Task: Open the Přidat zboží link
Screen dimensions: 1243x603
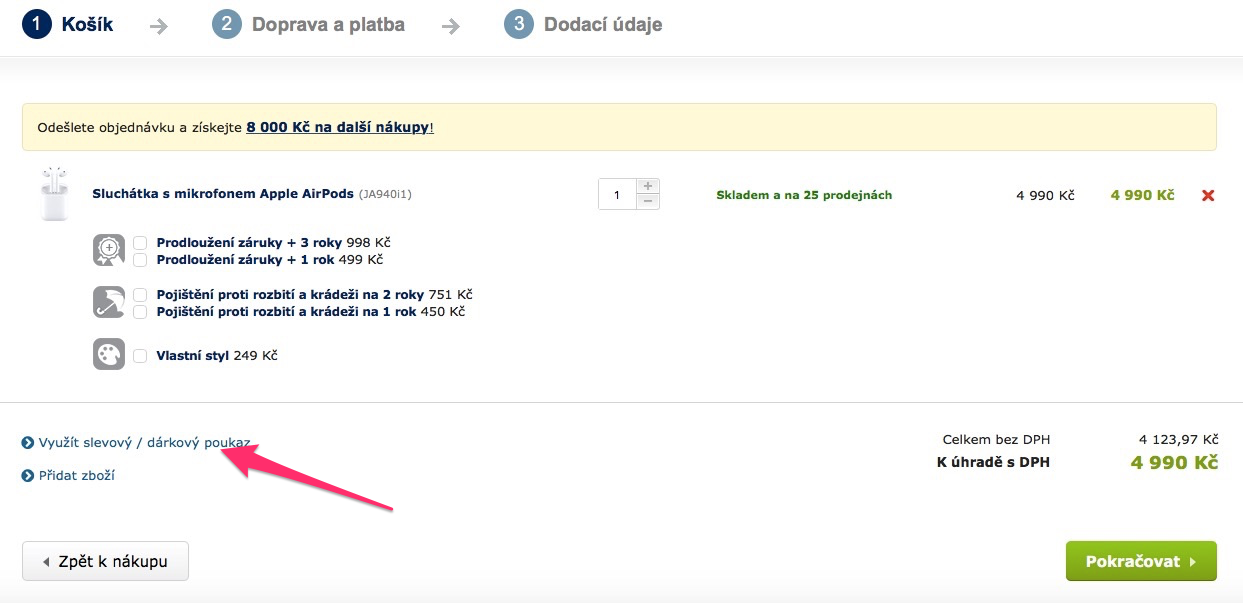Action: point(76,475)
